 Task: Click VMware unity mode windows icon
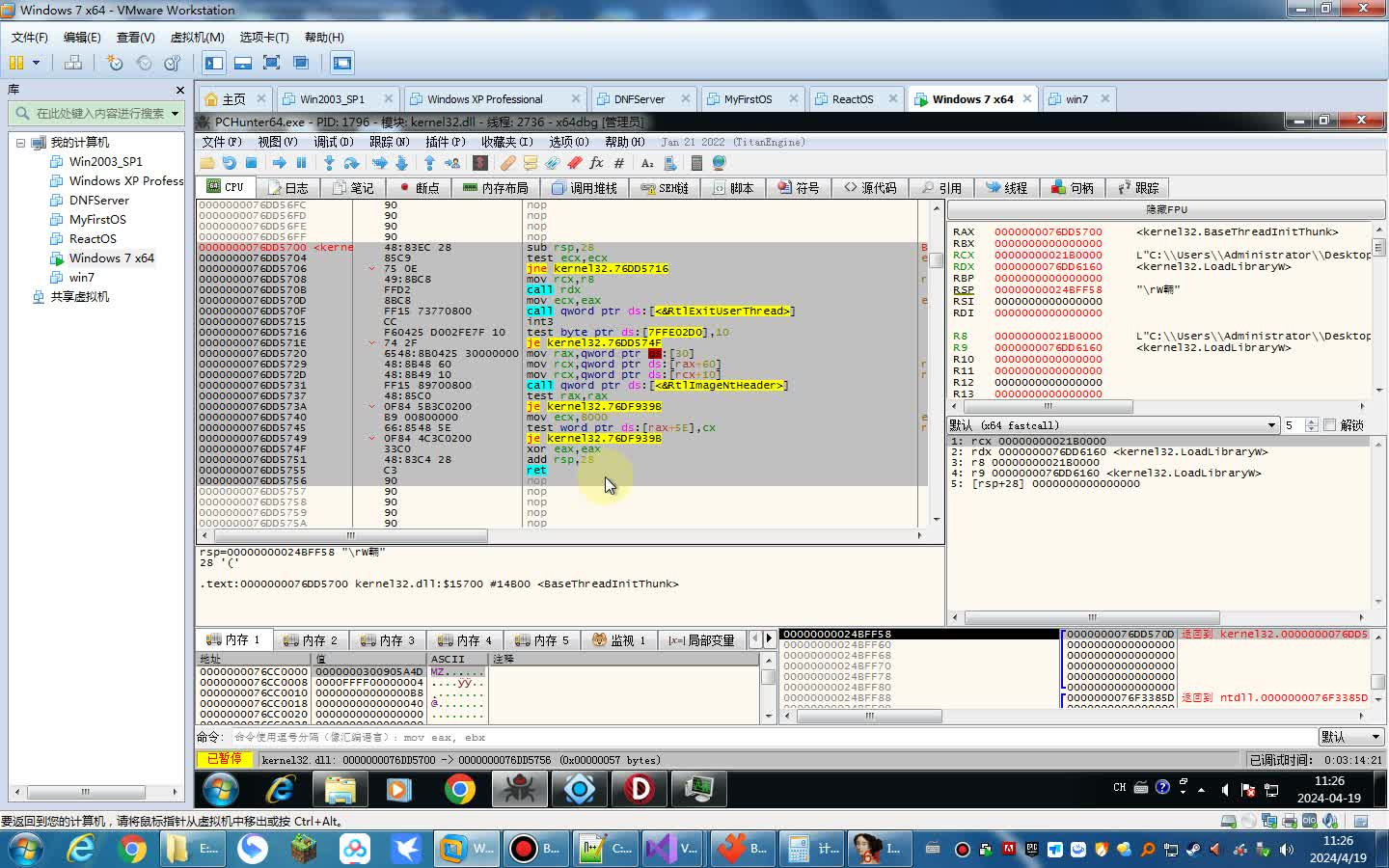pyautogui.click(x=301, y=63)
